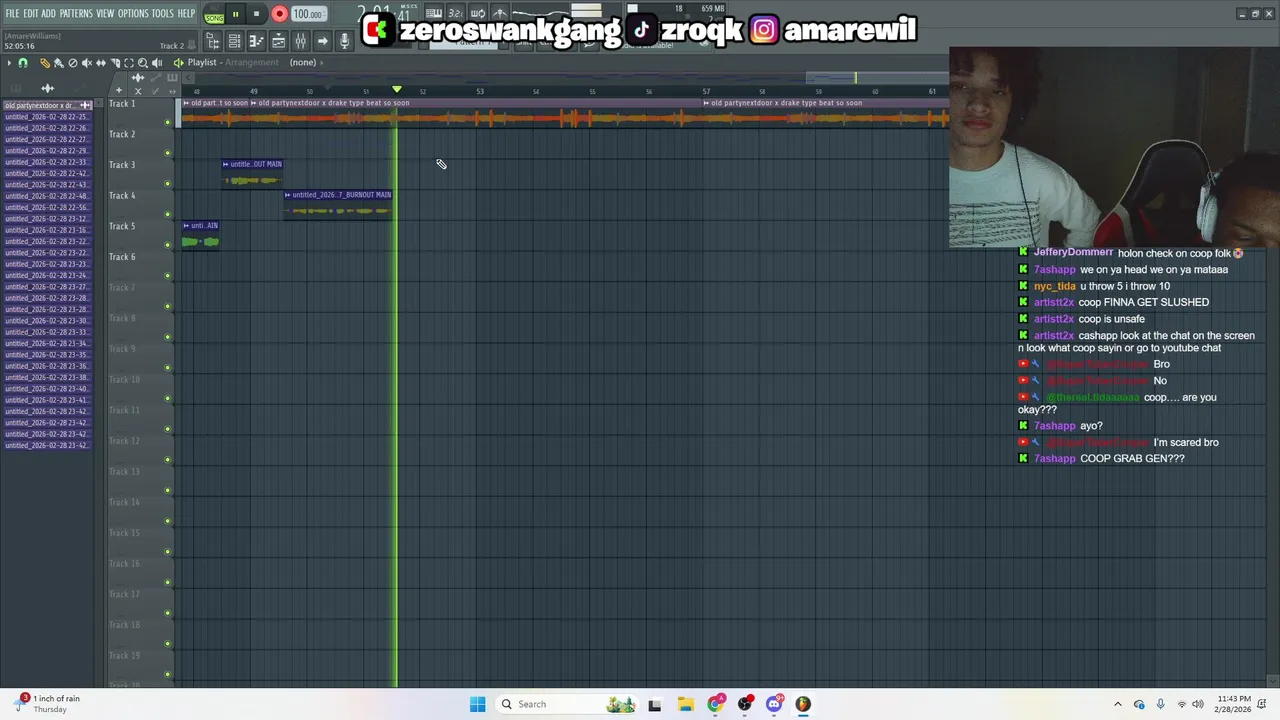Open the '1 inch of rain' weather widget
The height and width of the screenshot is (720, 1280).
point(45,704)
